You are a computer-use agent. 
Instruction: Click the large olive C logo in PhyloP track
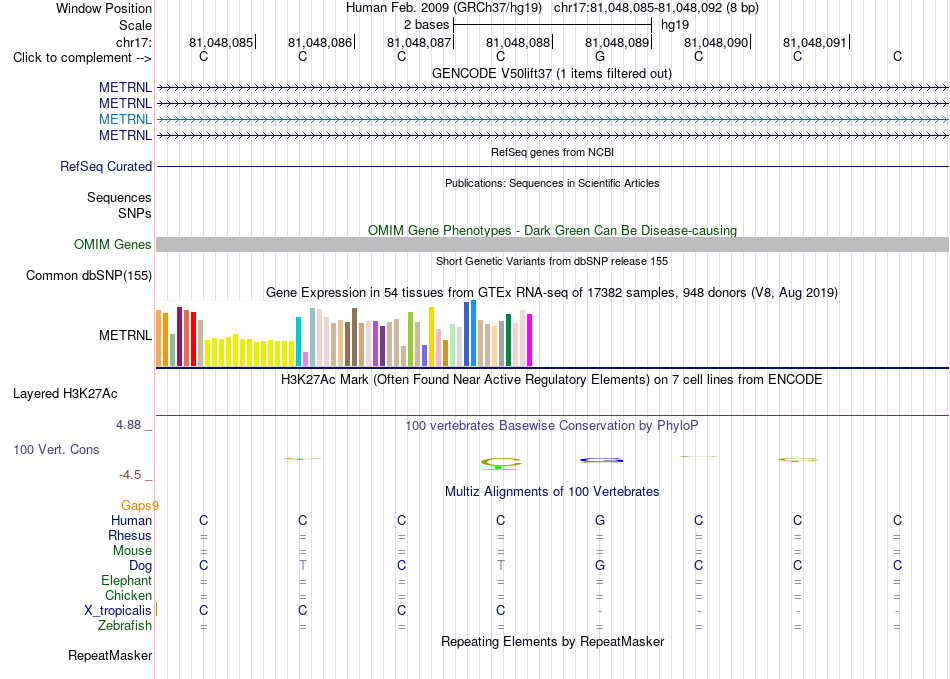click(501, 463)
